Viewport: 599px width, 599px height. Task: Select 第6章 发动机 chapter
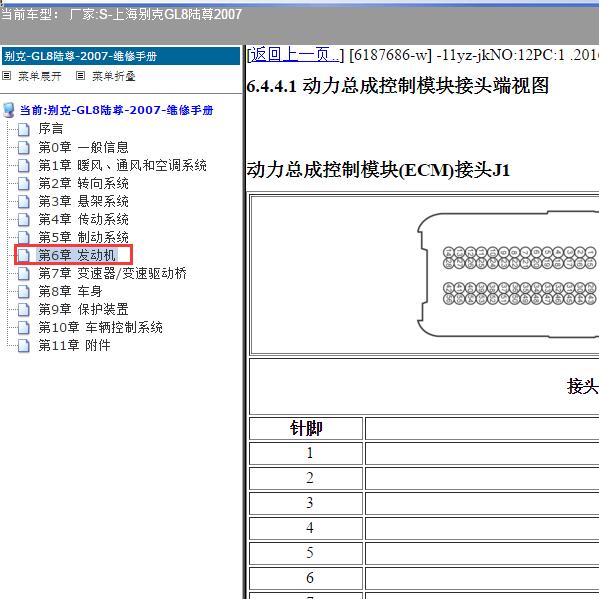77,255
